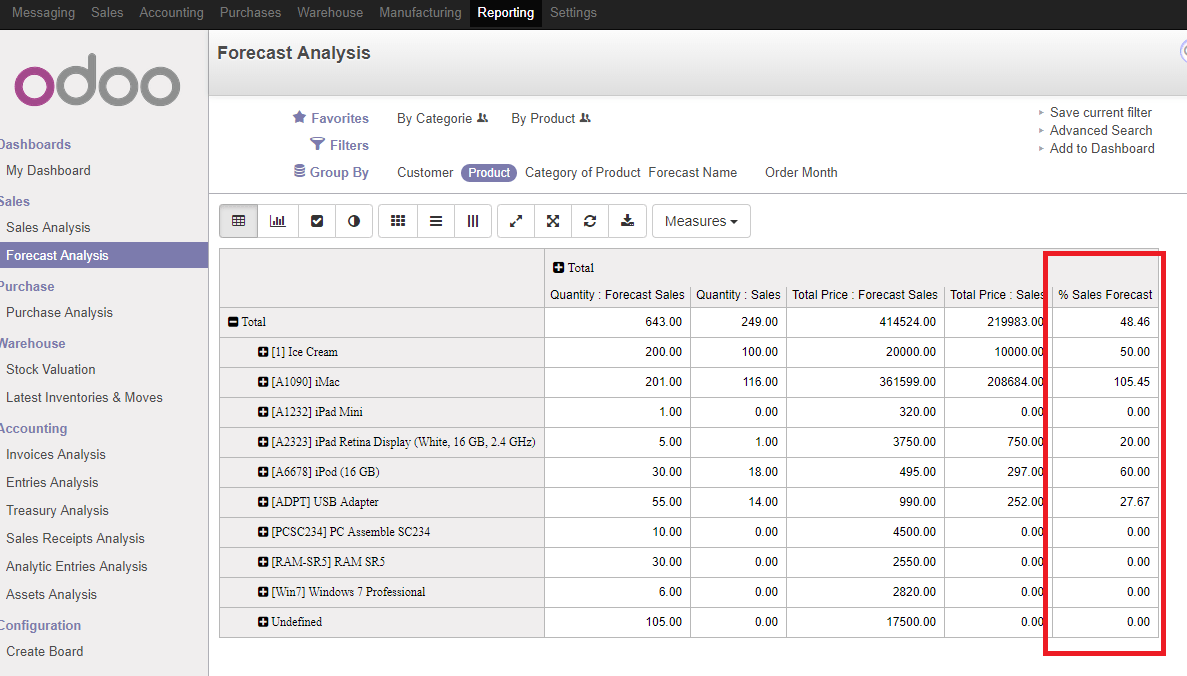
Task: Expand the Total column header
Action: tap(559, 268)
